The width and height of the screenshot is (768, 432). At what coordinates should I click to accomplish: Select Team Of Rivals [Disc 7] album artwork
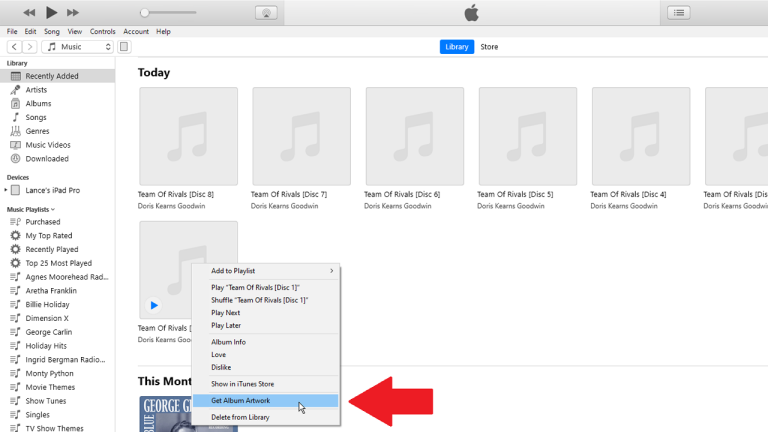point(302,136)
